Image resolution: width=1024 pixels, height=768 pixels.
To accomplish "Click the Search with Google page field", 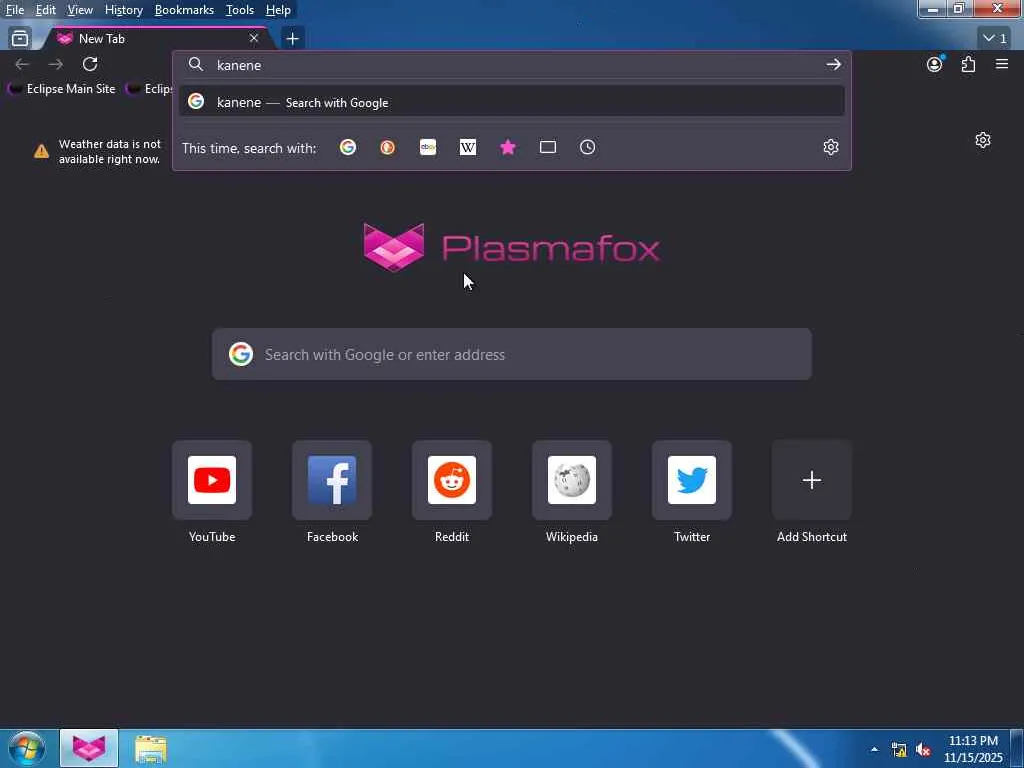I will tap(511, 354).
